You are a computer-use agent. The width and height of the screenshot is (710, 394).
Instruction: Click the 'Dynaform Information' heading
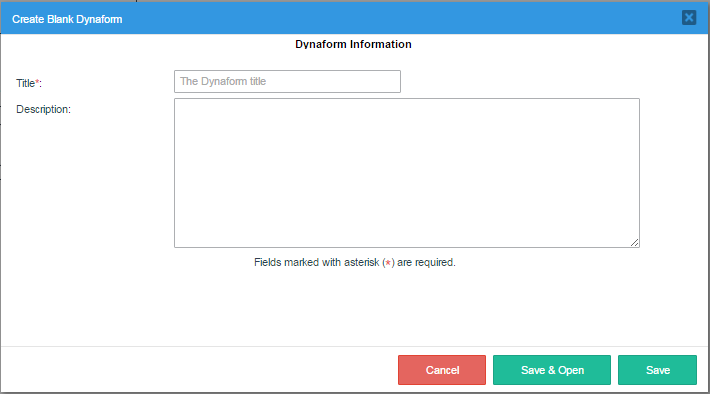point(353,44)
